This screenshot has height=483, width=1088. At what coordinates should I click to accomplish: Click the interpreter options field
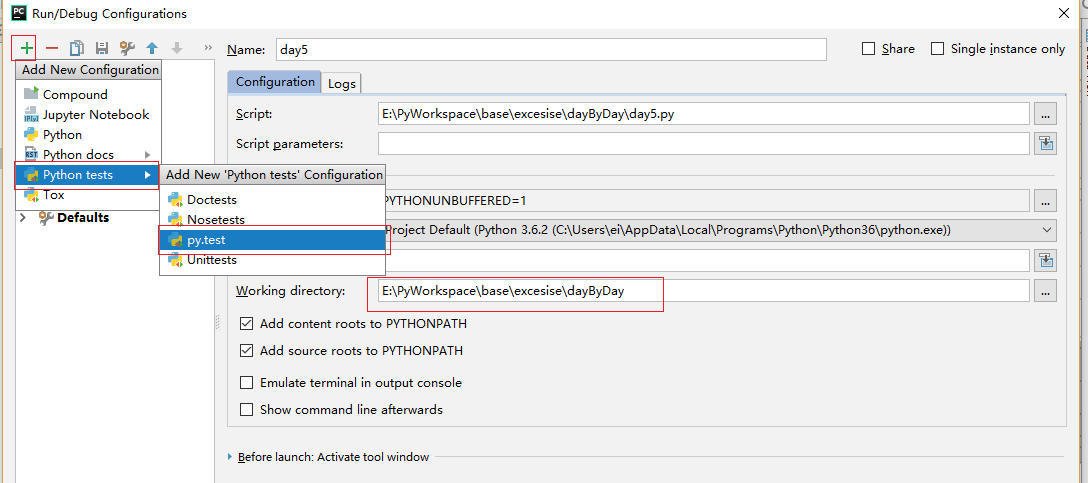[707, 260]
